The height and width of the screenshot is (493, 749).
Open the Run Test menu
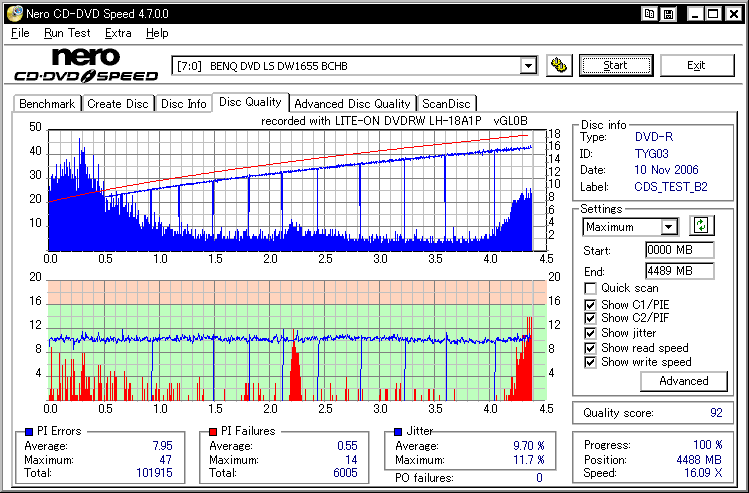tap(67, 33)
